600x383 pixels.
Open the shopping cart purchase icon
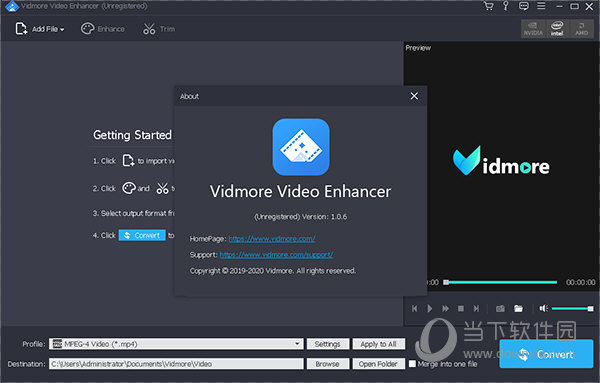[488, 6]
